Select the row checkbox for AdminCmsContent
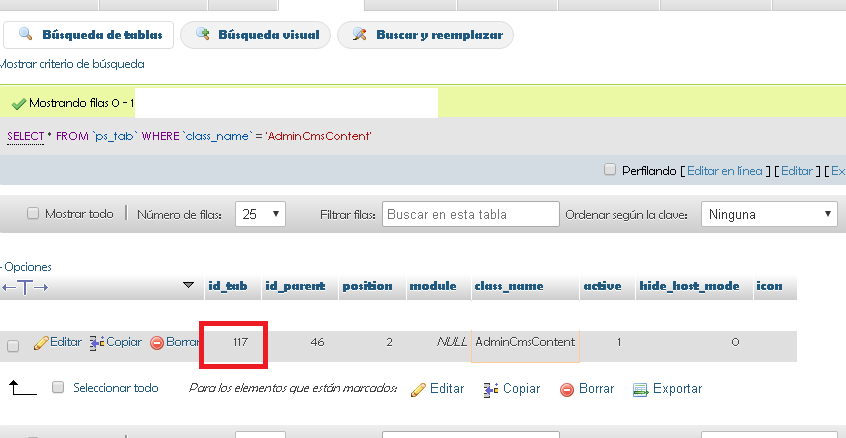 click(x=13, y=346)
